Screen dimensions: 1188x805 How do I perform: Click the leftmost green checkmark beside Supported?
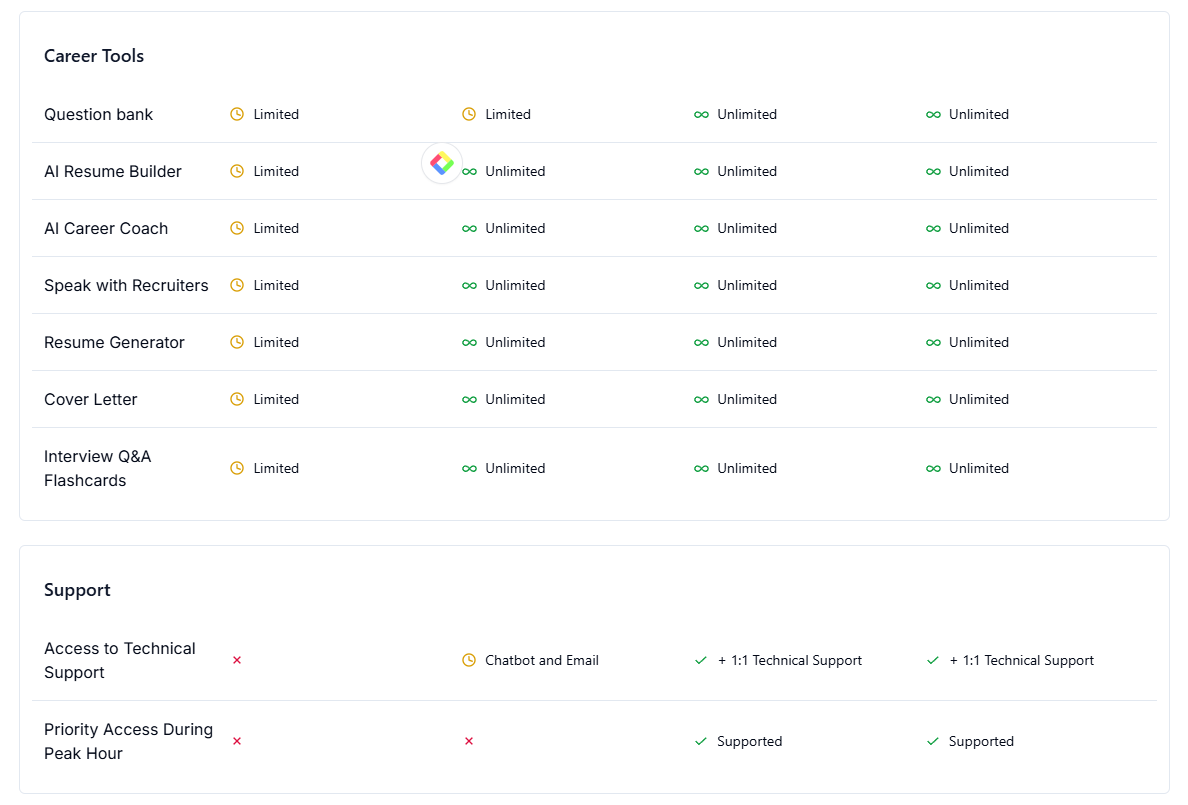pos(701,741)
